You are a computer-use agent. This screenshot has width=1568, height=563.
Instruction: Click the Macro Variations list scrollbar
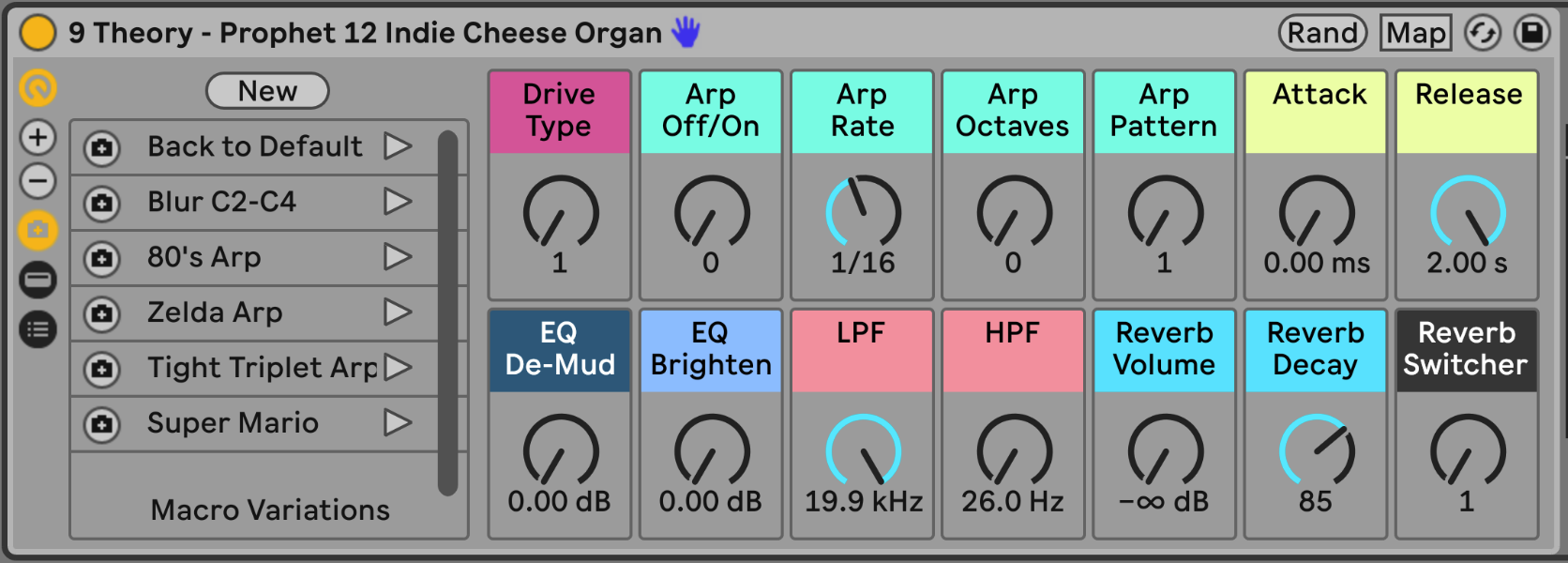(x=448, y=312)
